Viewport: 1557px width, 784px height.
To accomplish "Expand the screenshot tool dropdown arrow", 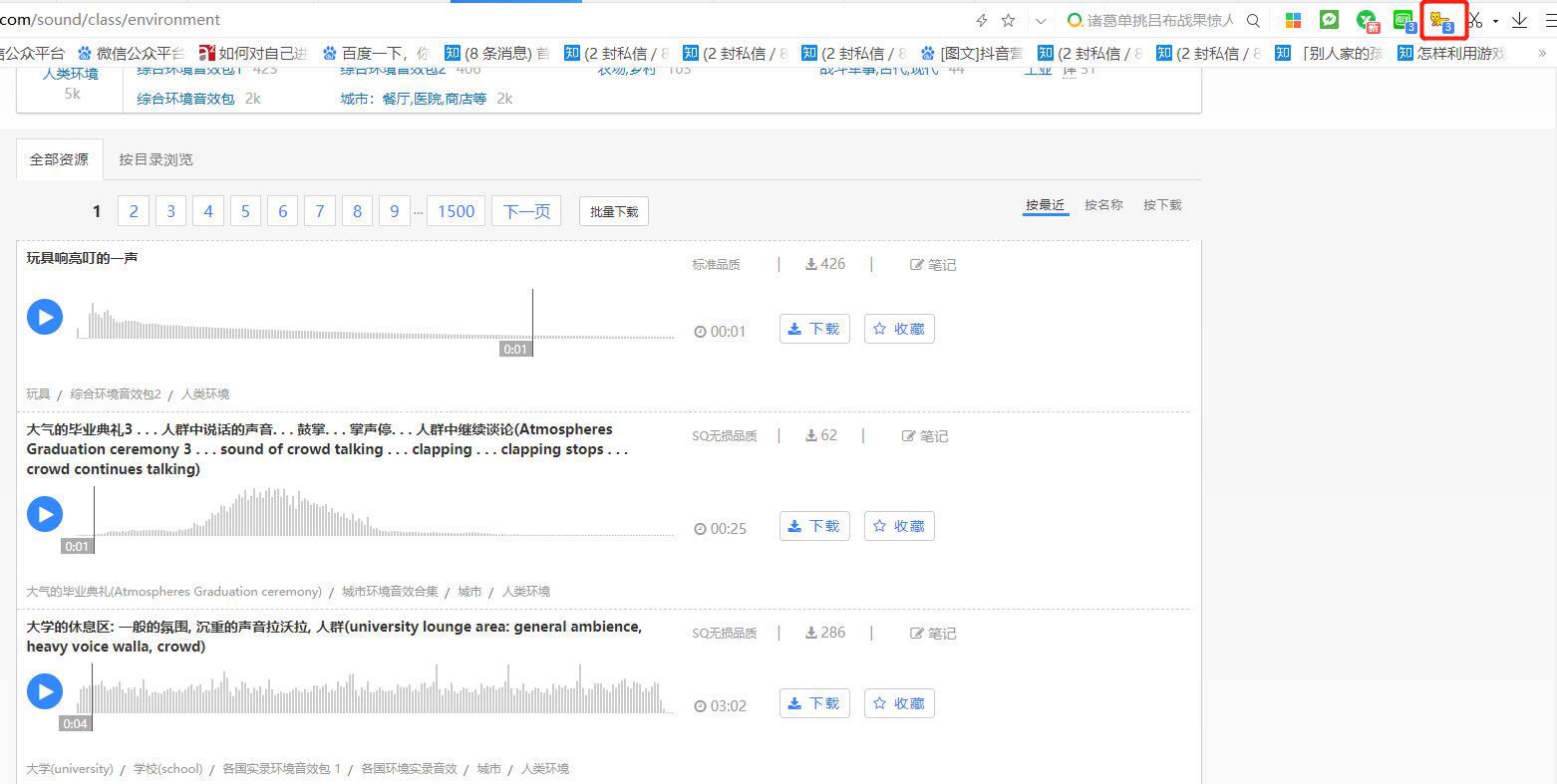I will 1495,21.
